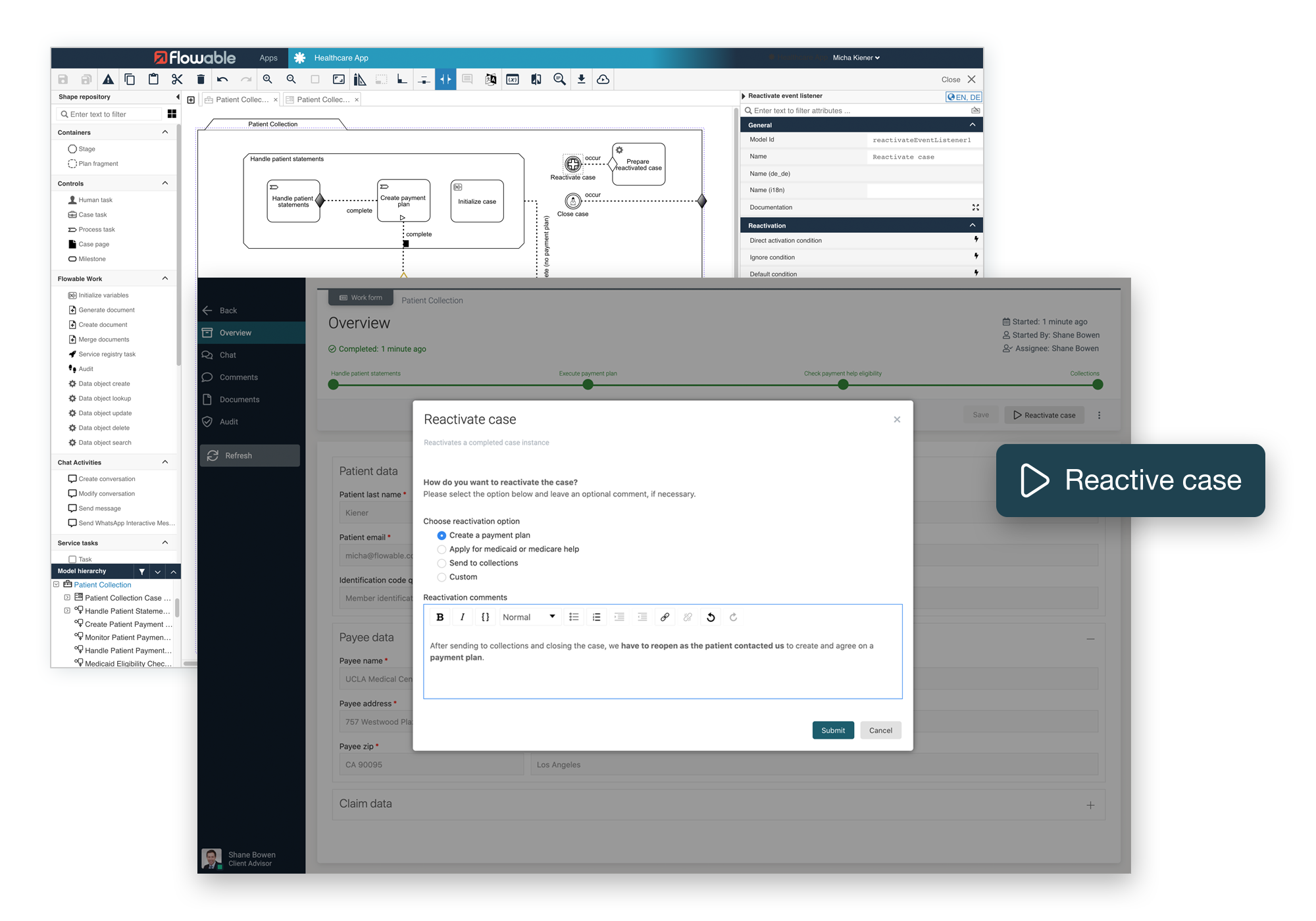Click the Back link in sidebar
This screenshot has width=1316, height=921.
tap(220, 311)
